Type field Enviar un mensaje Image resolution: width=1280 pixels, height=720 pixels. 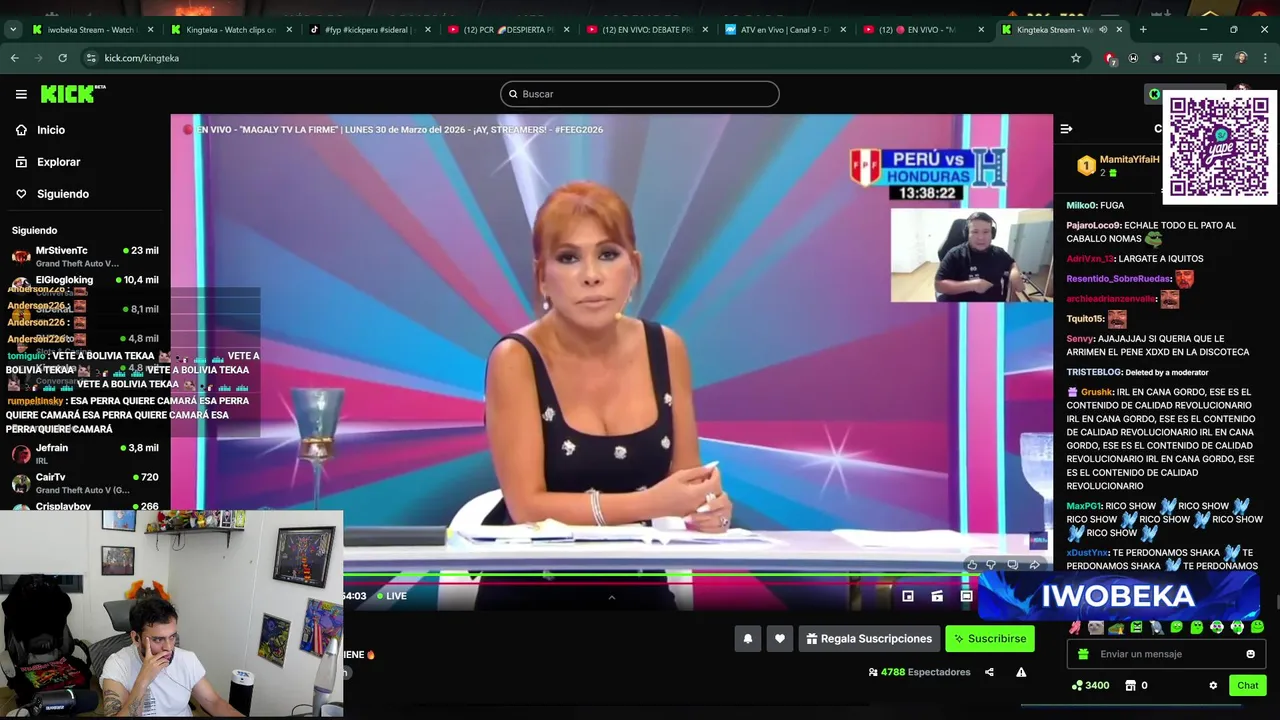click(1165, 654)
